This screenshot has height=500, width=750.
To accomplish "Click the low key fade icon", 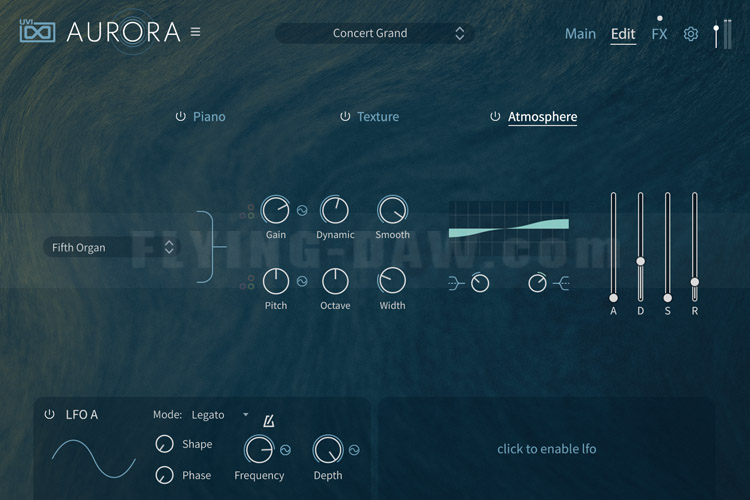I will (x=456, y=284).
